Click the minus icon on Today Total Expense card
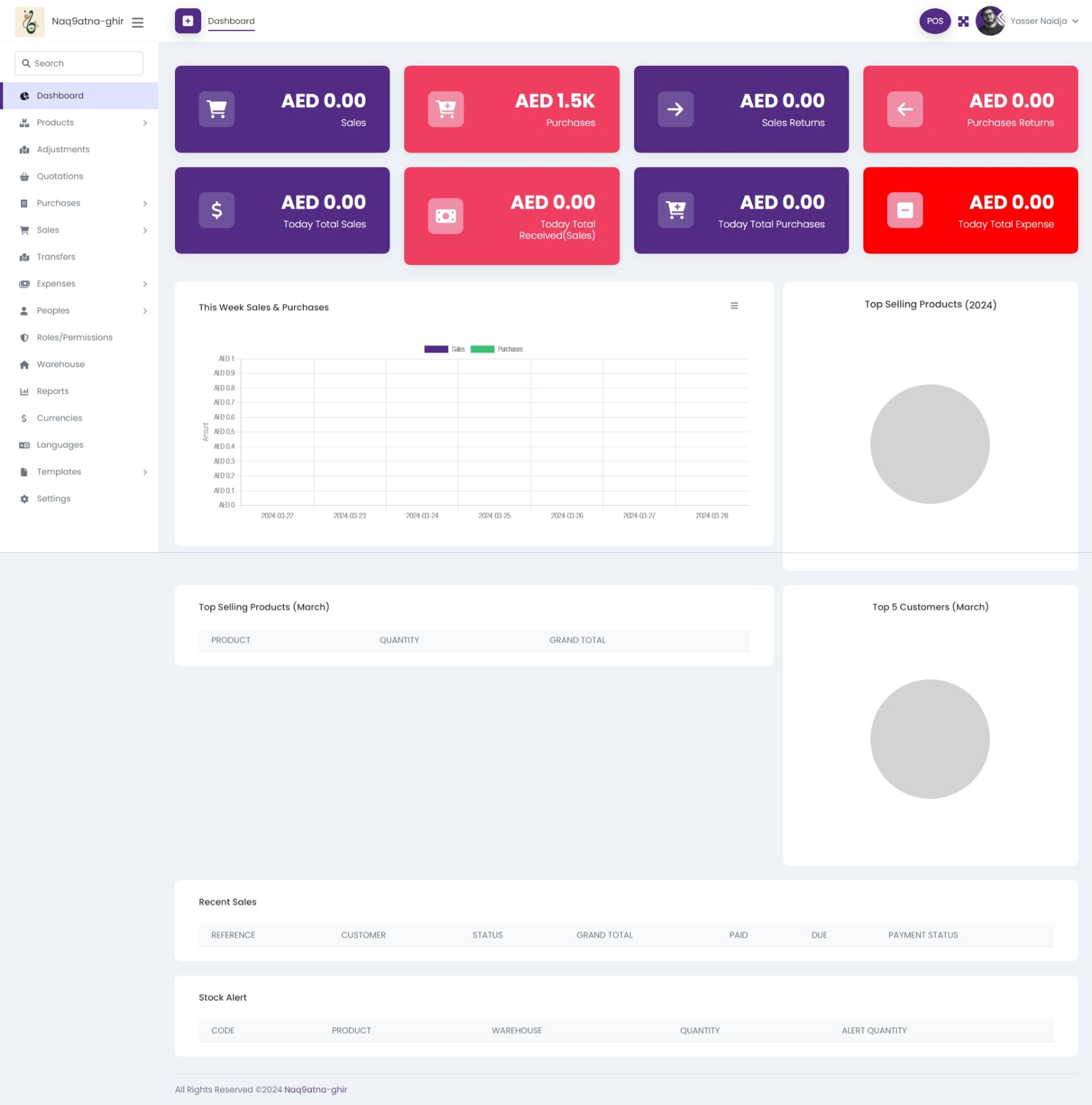 coord(904,210)
